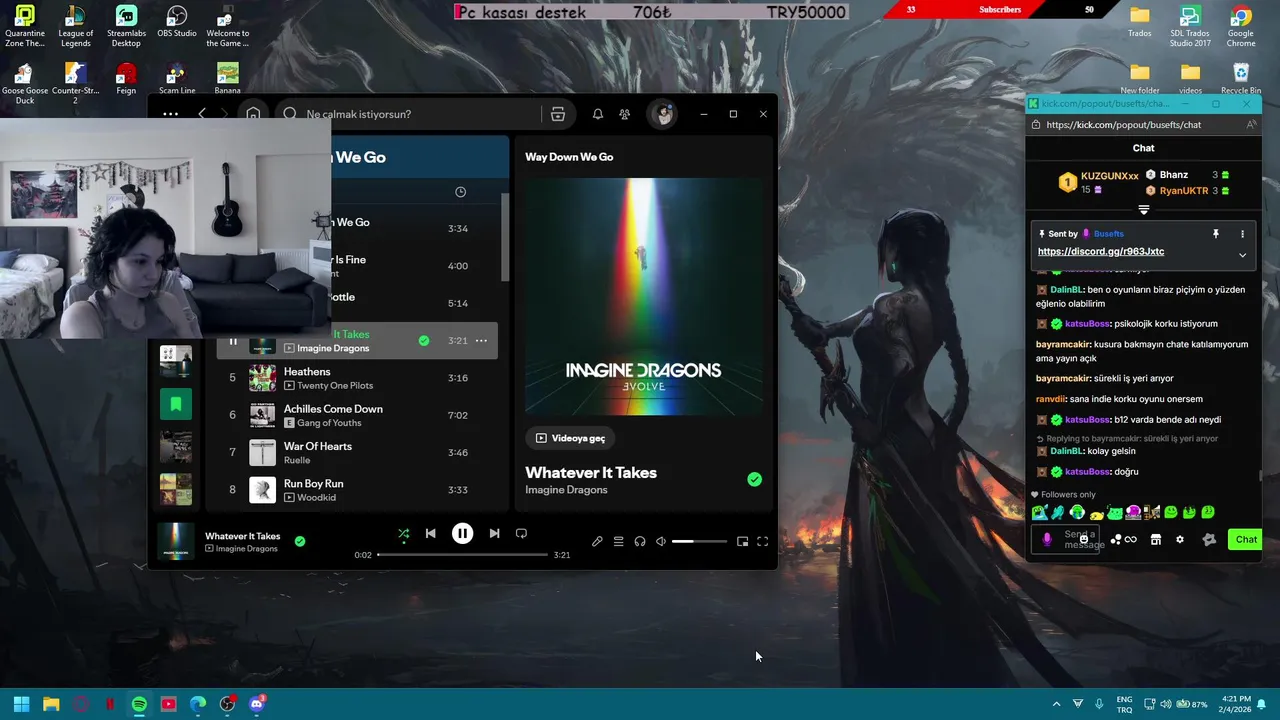Open Windows Start menu
The height and width of the screenshot is (720, 1280).
pos(21,704)
